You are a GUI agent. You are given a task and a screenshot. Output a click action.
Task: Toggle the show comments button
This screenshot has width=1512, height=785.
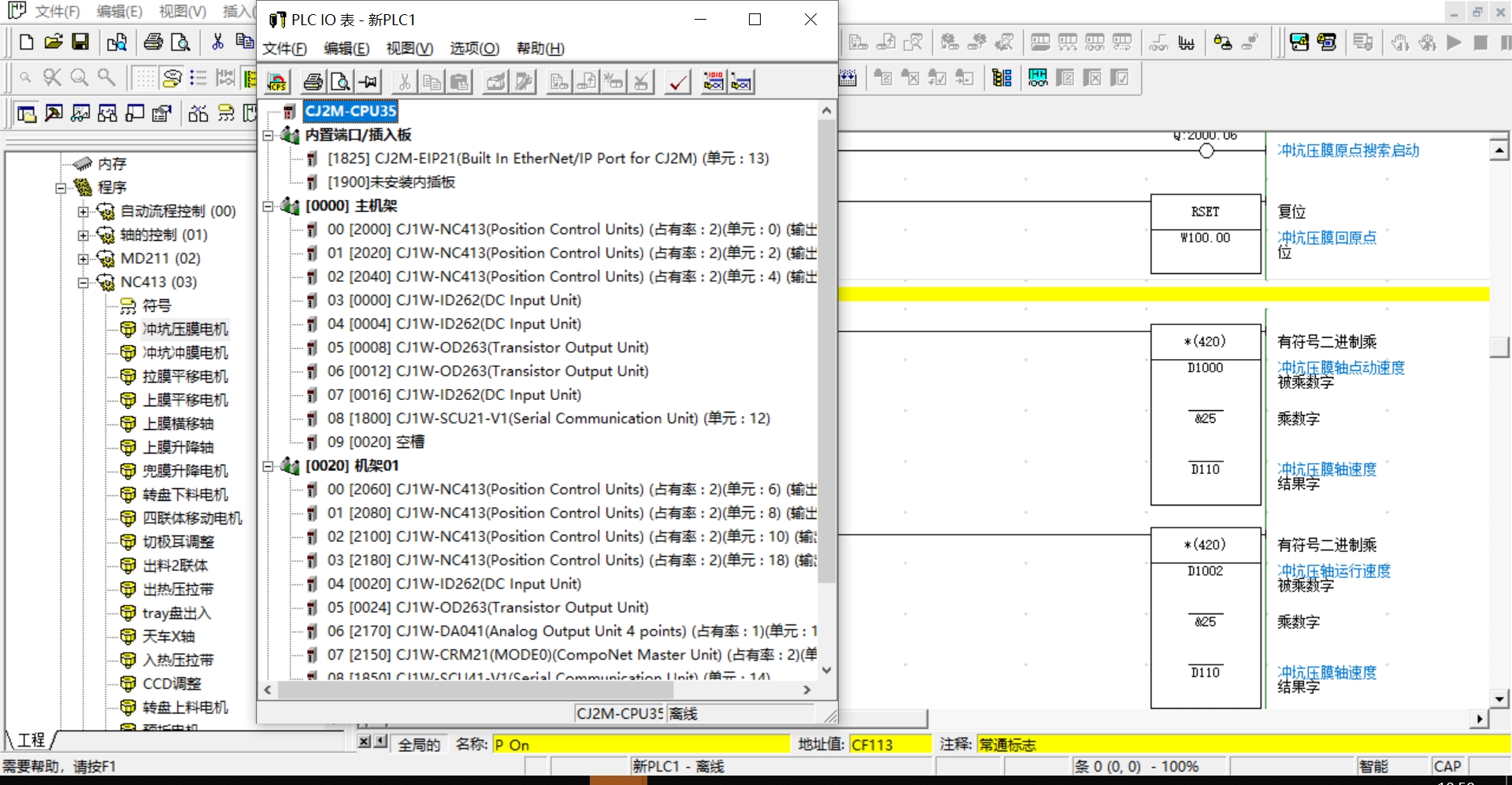[172, 77]
